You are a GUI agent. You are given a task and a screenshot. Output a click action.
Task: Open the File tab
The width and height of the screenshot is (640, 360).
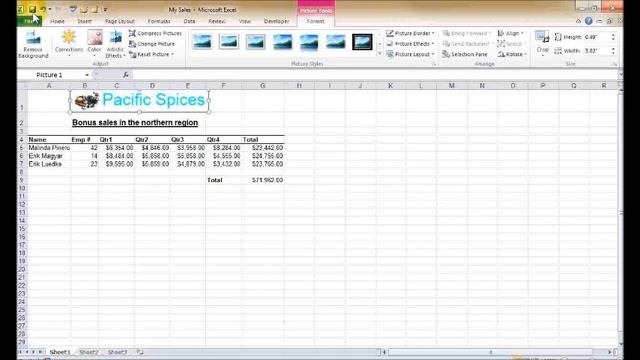pyautogui.click(x=29, y=21)
